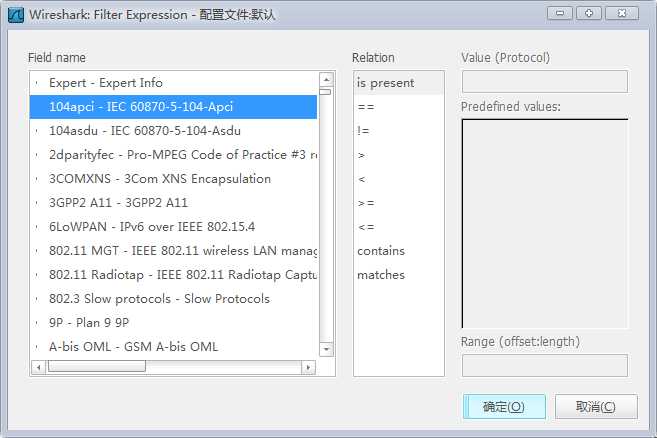Expand the 802.11 Radiotap protocol node

click(37, 275)
